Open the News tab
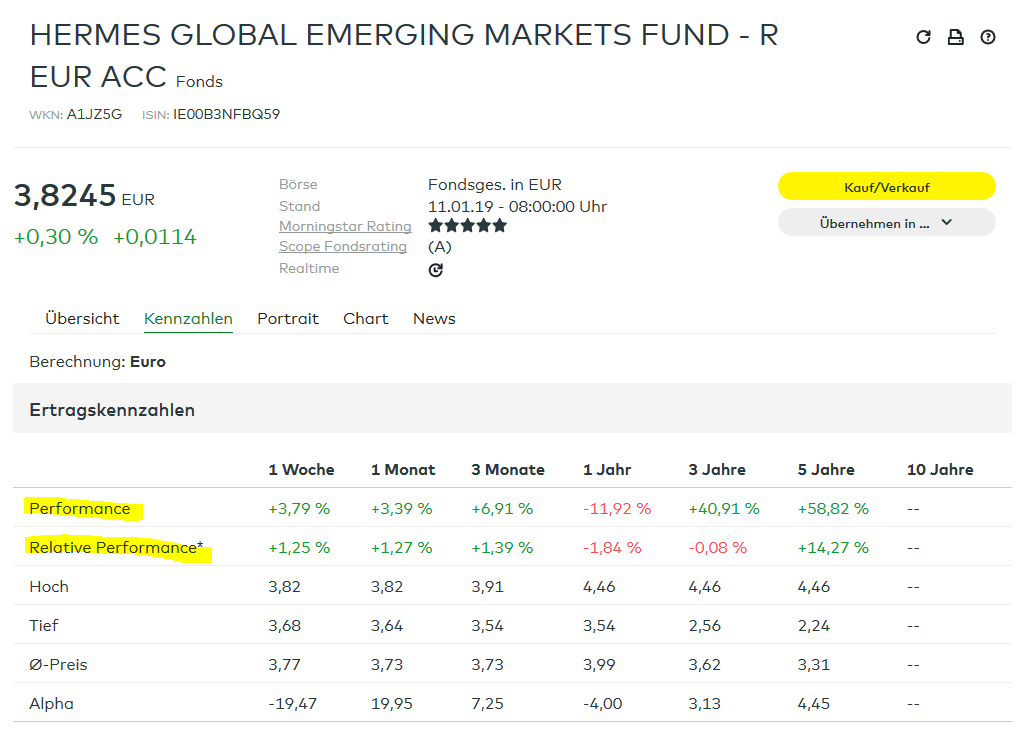 click(434, 319)
